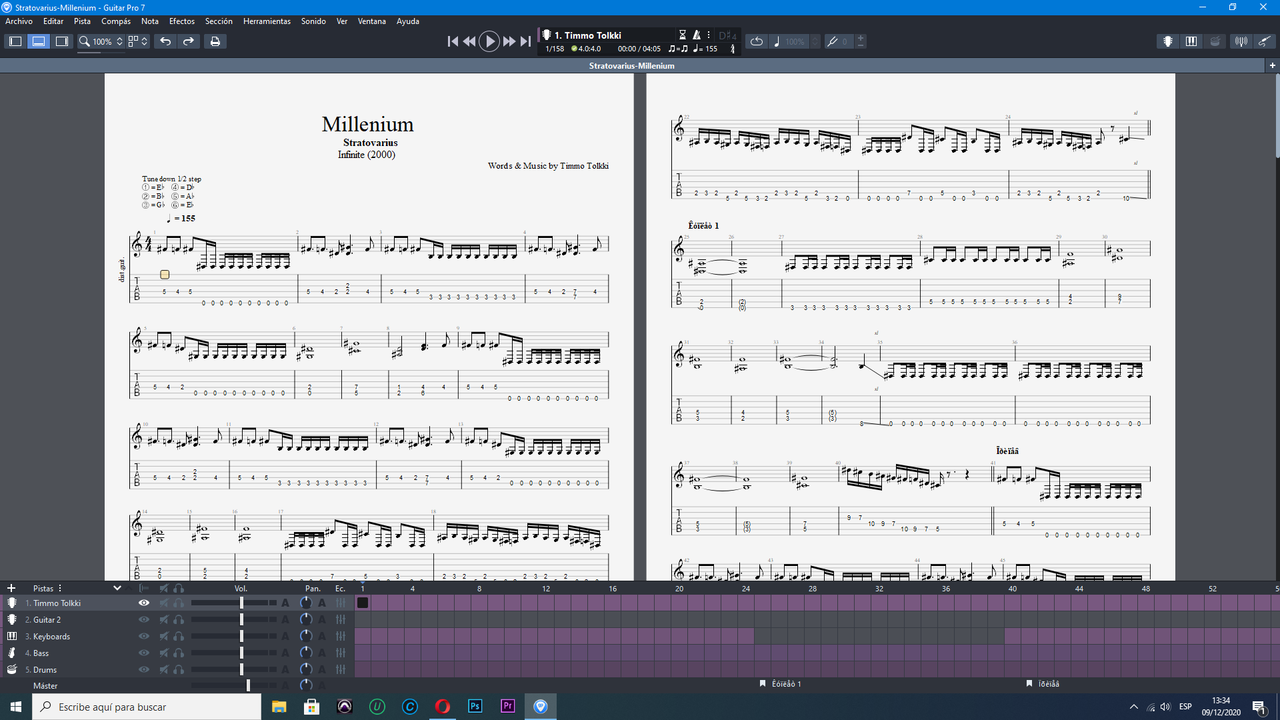Solo the Bass track with headphones icon
This screenshot has width=1280, height=720.
[x=179, y=653]
